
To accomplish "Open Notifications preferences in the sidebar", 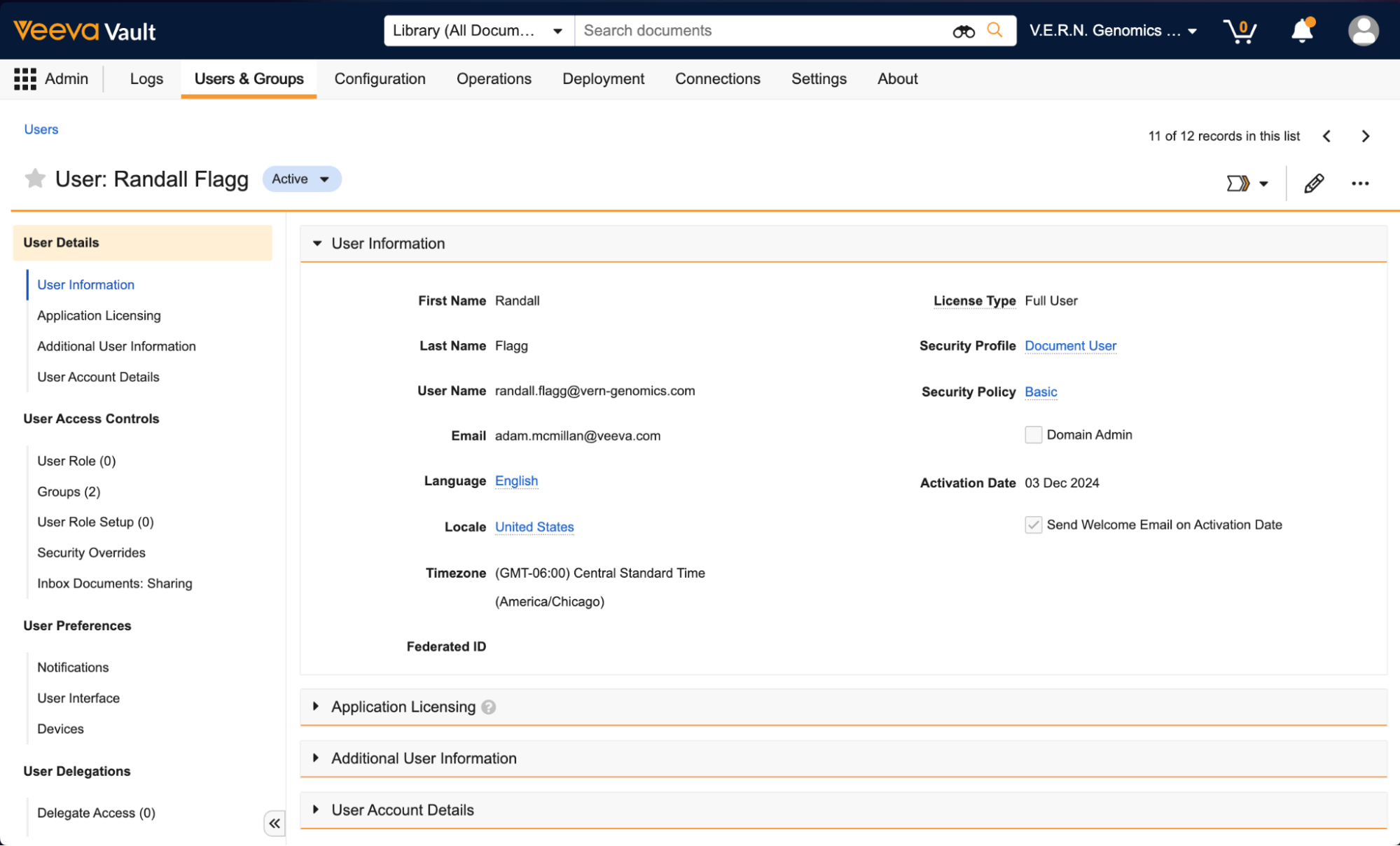I will tap(73, 667).
